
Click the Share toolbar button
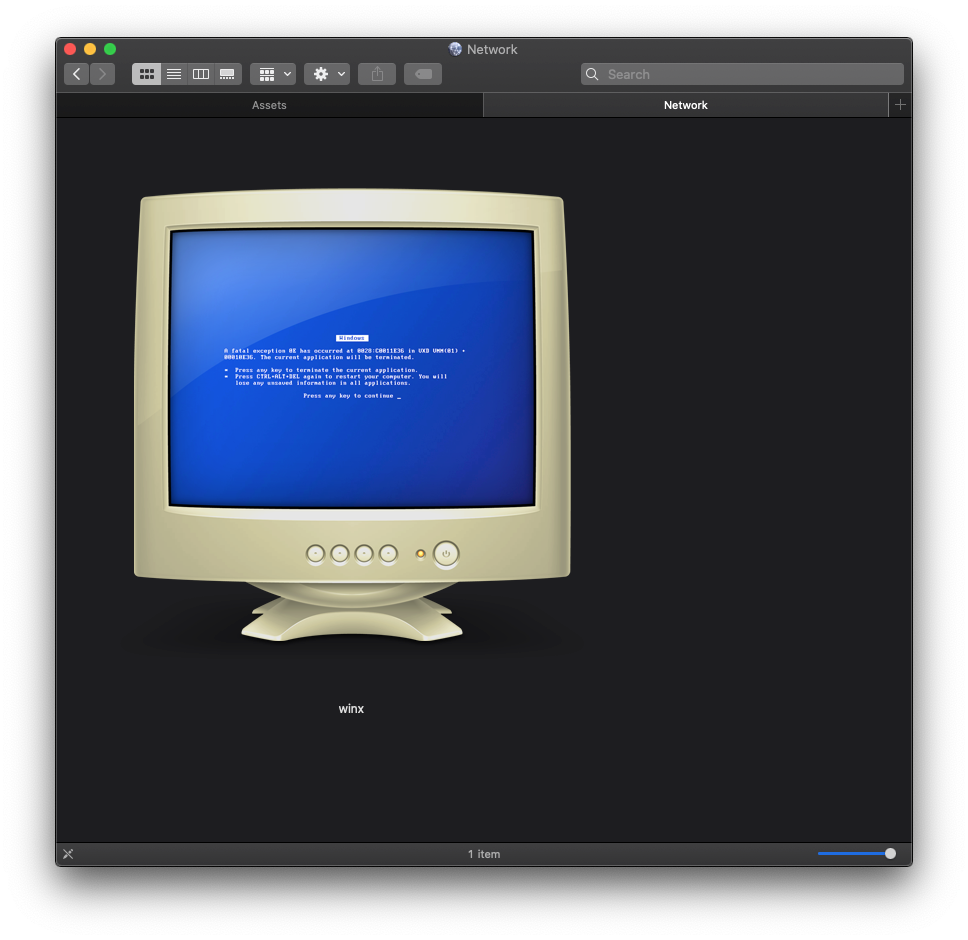pyautogui.click(x=377, y=74)
